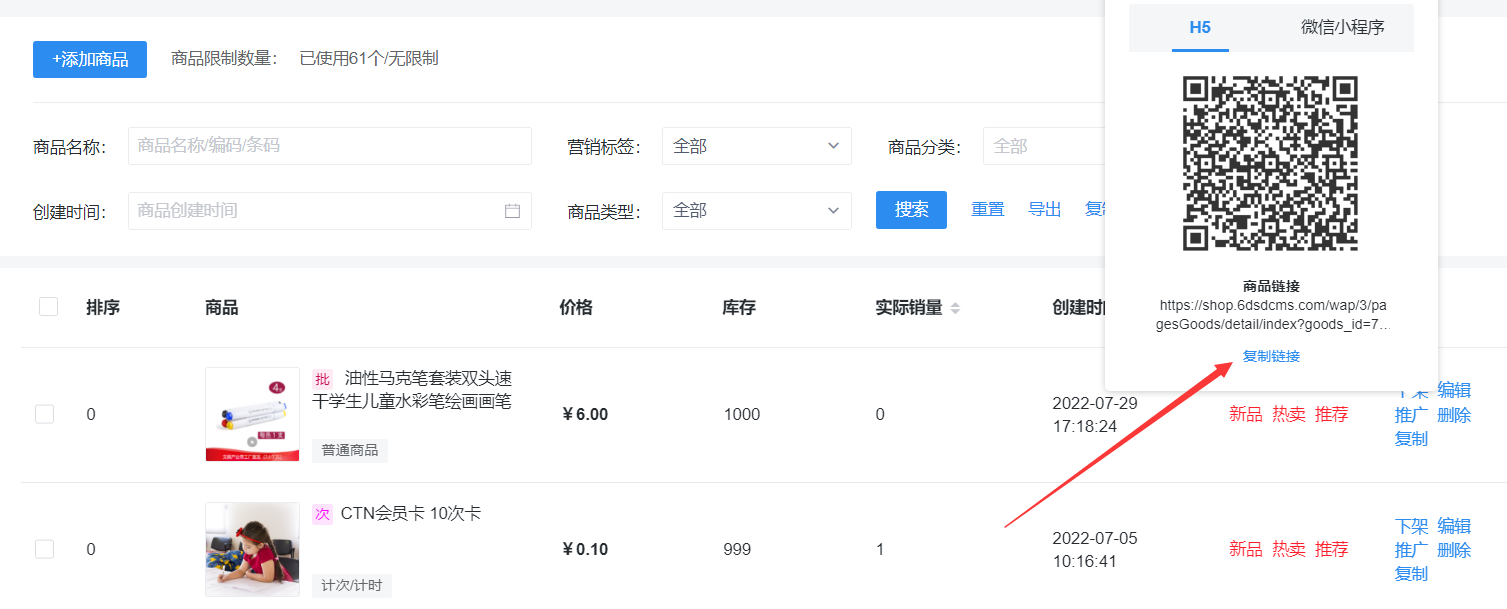Click the CTN会员卡 10次卡 product name
Screen dimensions: 1507x609
pos(411,514)
